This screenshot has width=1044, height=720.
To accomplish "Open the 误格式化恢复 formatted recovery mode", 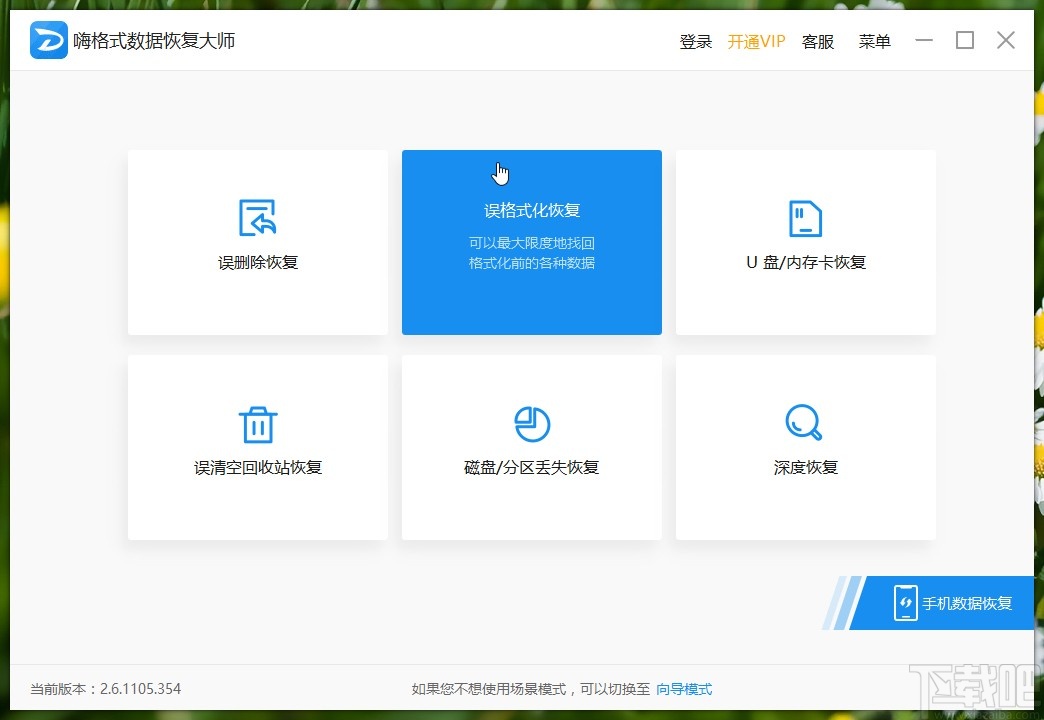I will coord(531,242).
